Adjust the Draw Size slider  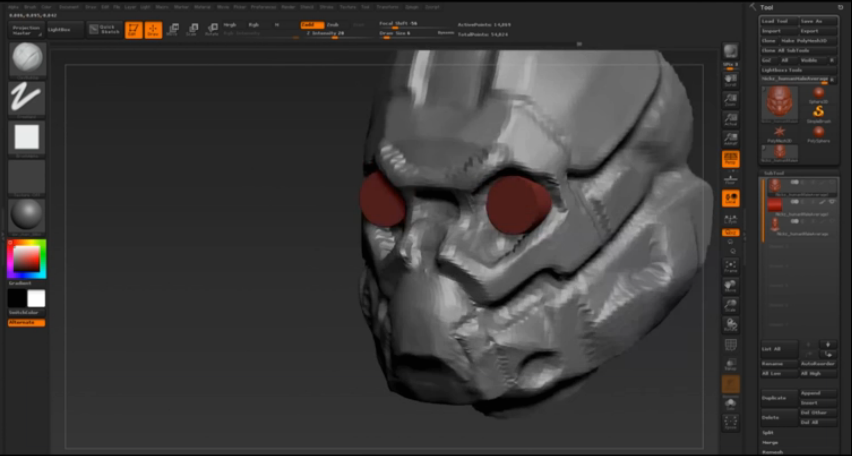416,34
